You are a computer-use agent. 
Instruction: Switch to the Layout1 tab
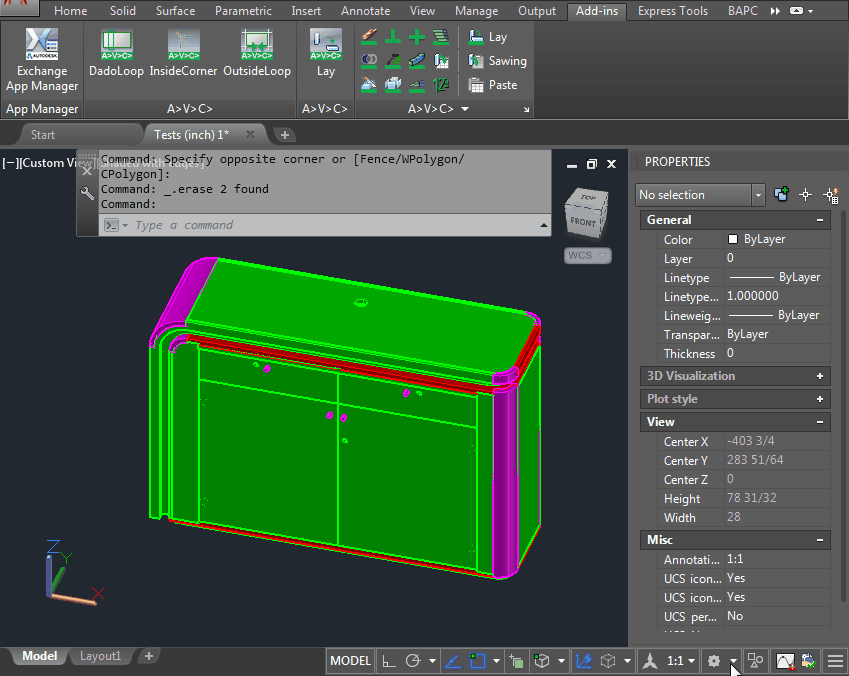(100, 656)
